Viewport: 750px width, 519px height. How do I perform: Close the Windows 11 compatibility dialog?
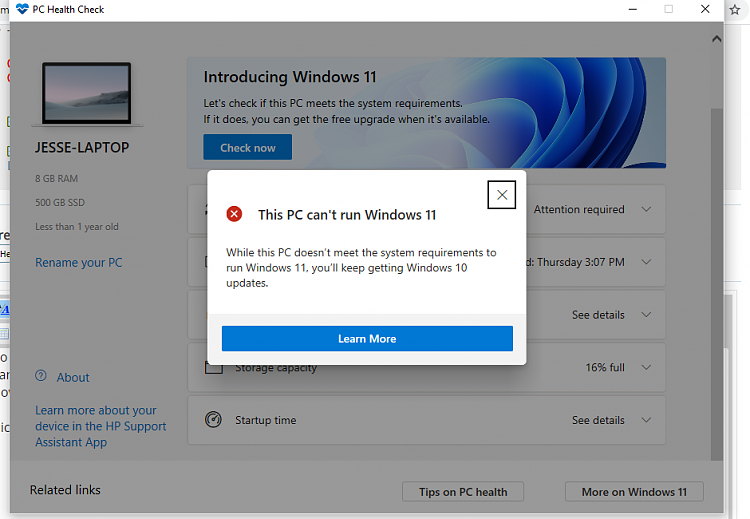coord(502,195)
